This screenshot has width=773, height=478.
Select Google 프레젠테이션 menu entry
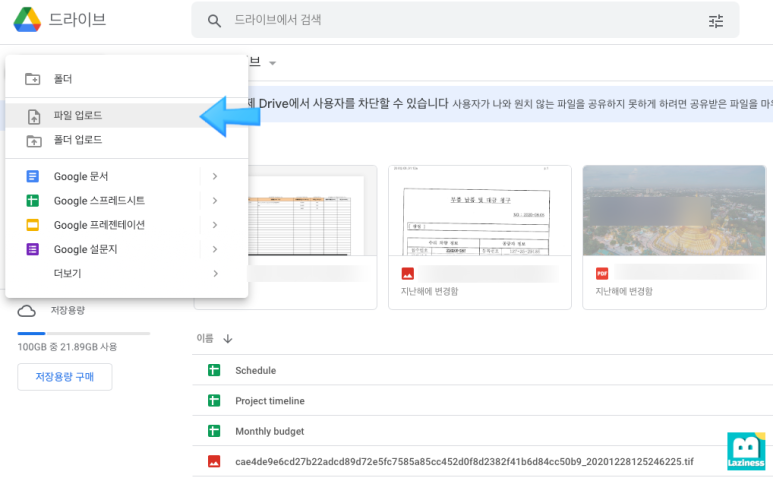pyautogui.click(x=126, y=225)
